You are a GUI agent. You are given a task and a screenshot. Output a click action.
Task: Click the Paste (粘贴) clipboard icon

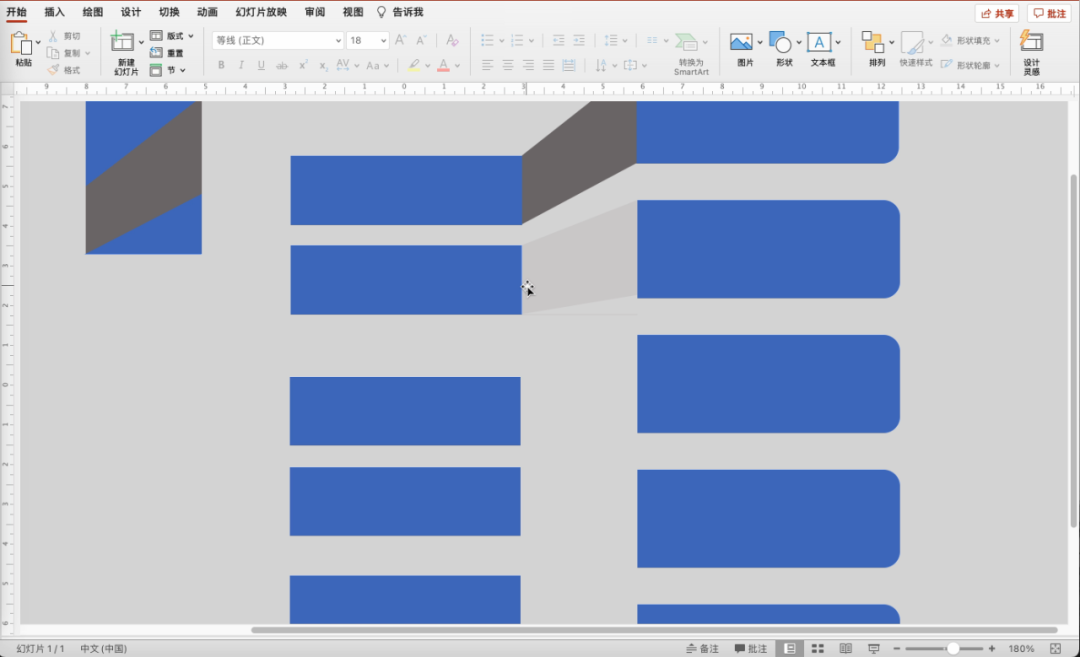point(21,43)
